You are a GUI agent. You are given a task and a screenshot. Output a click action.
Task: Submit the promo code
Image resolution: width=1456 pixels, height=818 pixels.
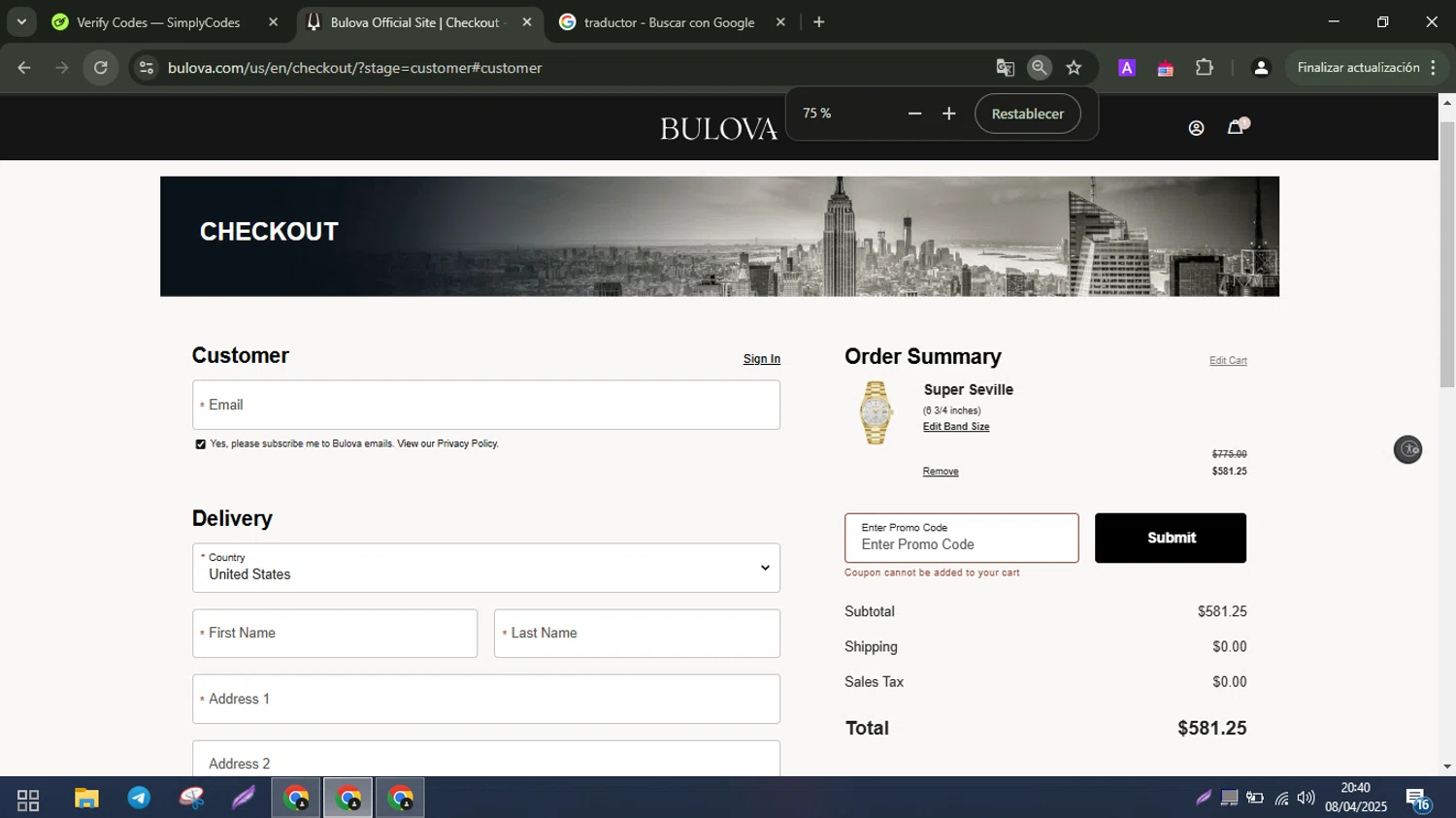(x=1171, y=538)
